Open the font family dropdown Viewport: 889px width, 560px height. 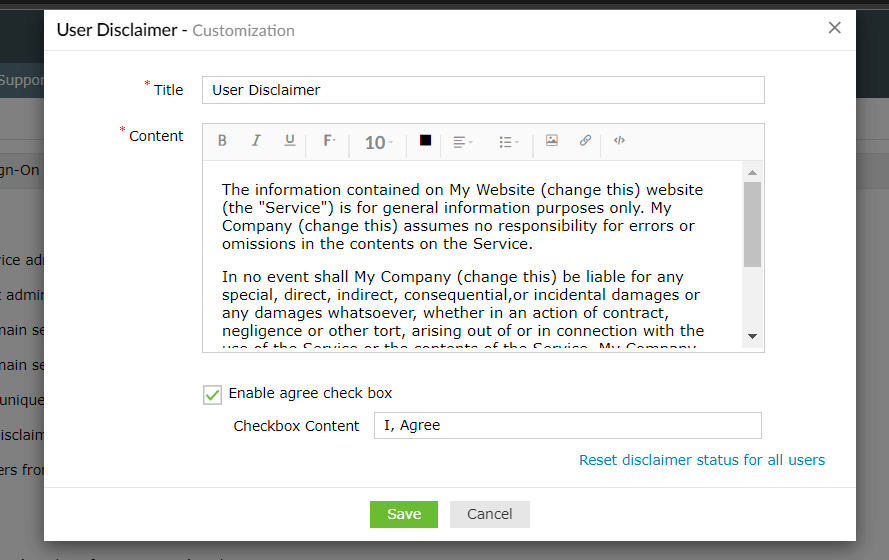[329, 142]
